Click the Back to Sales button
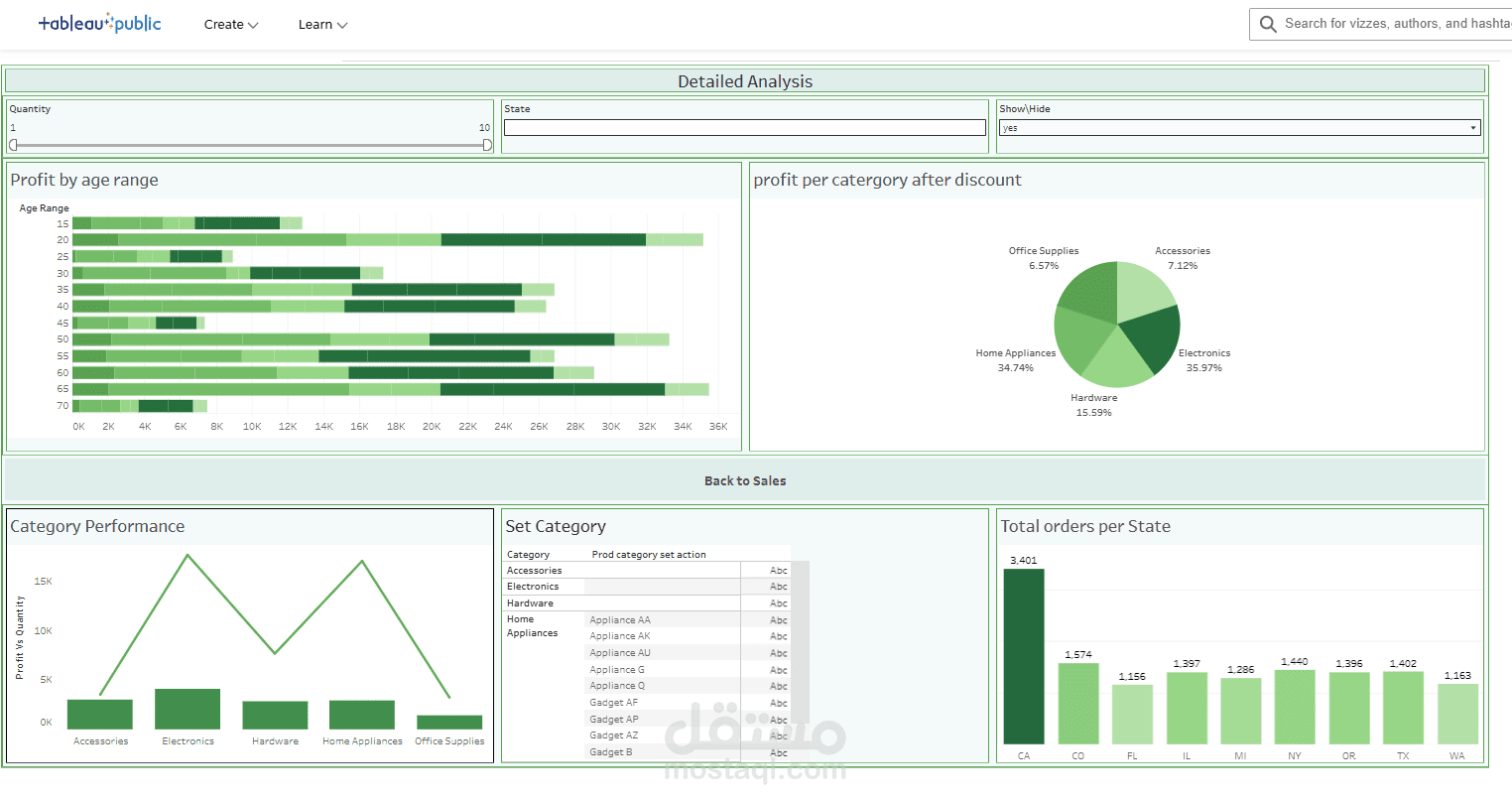 tap(745, 481)
